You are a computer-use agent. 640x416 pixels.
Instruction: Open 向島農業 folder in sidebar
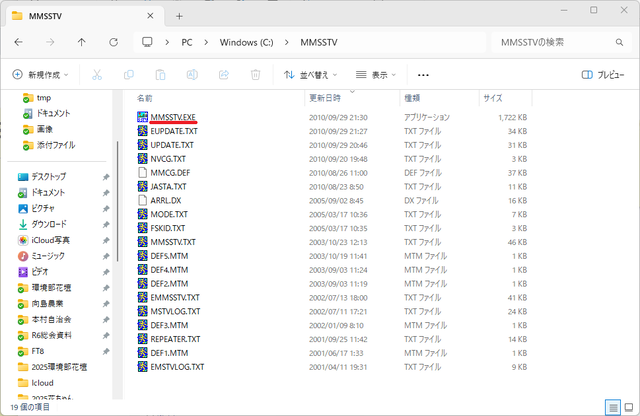(x=40, y=304)
